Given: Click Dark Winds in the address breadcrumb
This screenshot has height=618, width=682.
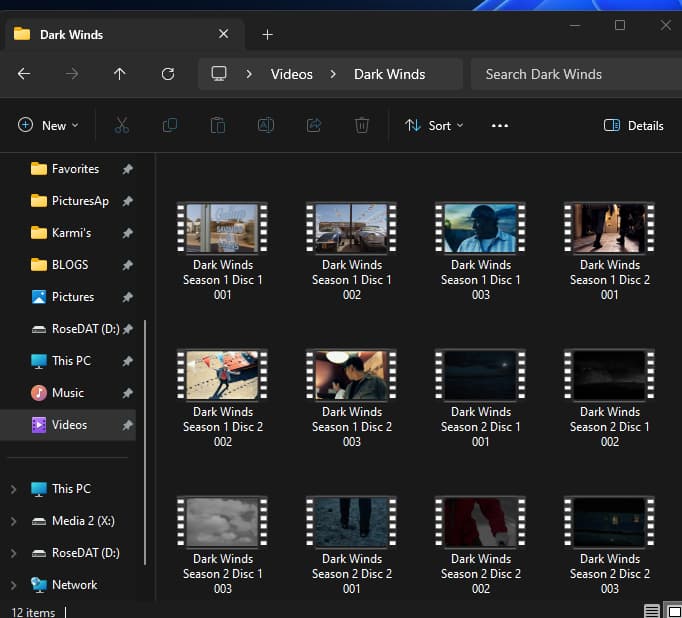Looking at the screenshot, I should pos(389,74).
